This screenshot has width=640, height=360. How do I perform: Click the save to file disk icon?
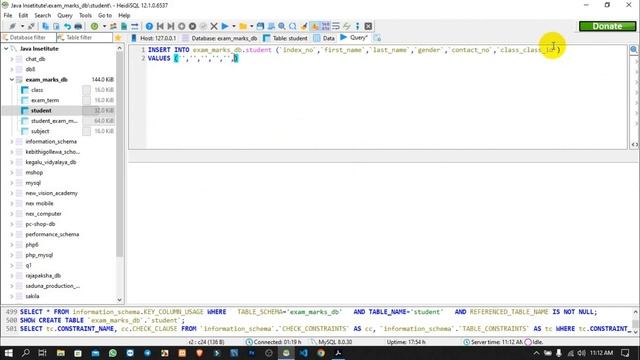click(260, 26)
